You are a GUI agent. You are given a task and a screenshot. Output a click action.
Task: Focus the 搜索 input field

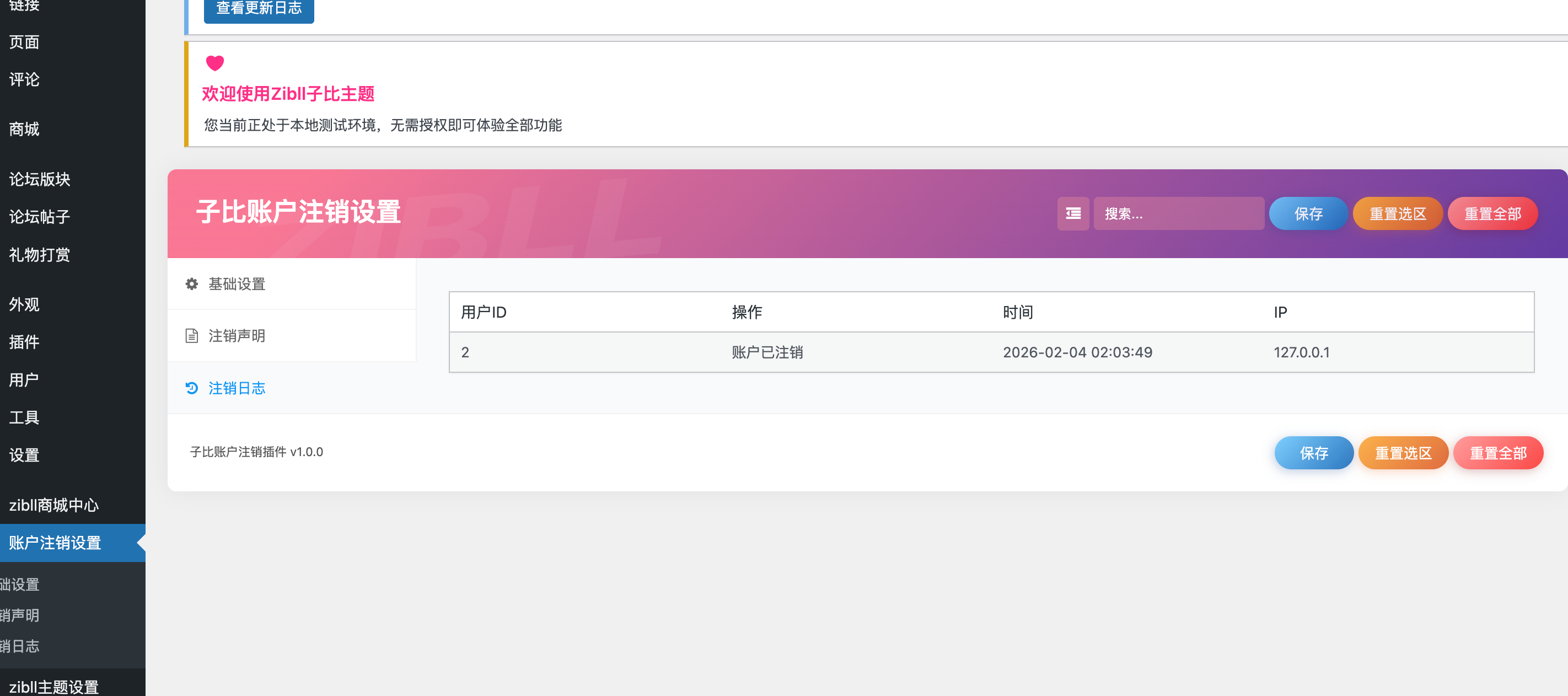(1178, 214)
